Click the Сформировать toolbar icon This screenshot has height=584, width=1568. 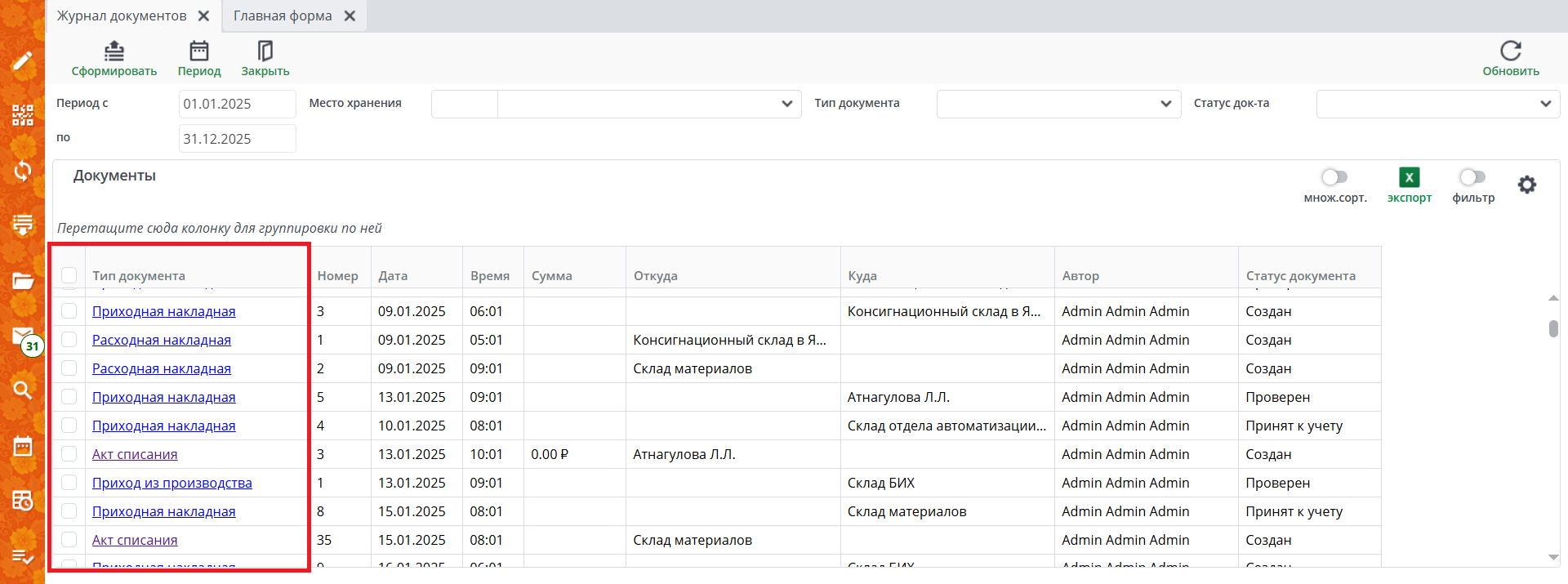tap(114, 51)
